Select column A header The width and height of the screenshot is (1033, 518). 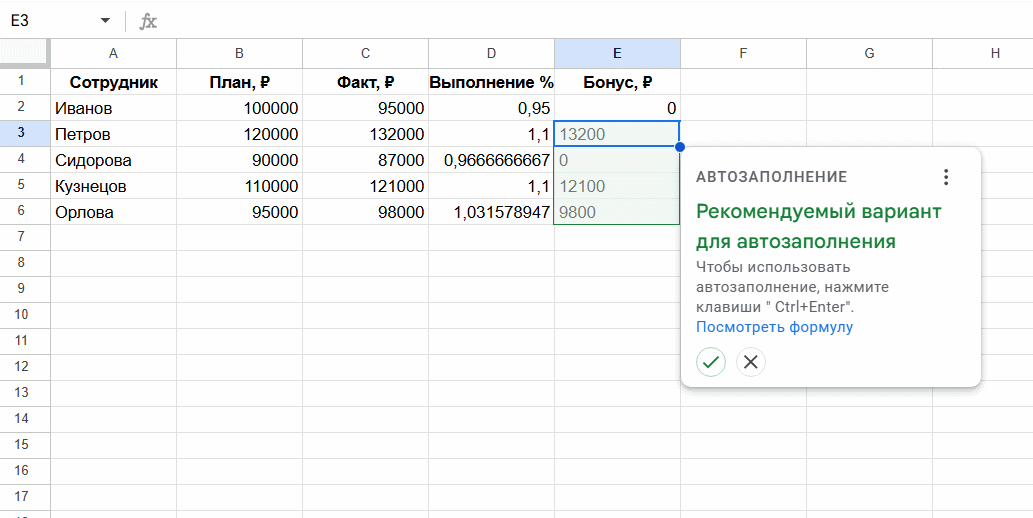pos(113,53)
